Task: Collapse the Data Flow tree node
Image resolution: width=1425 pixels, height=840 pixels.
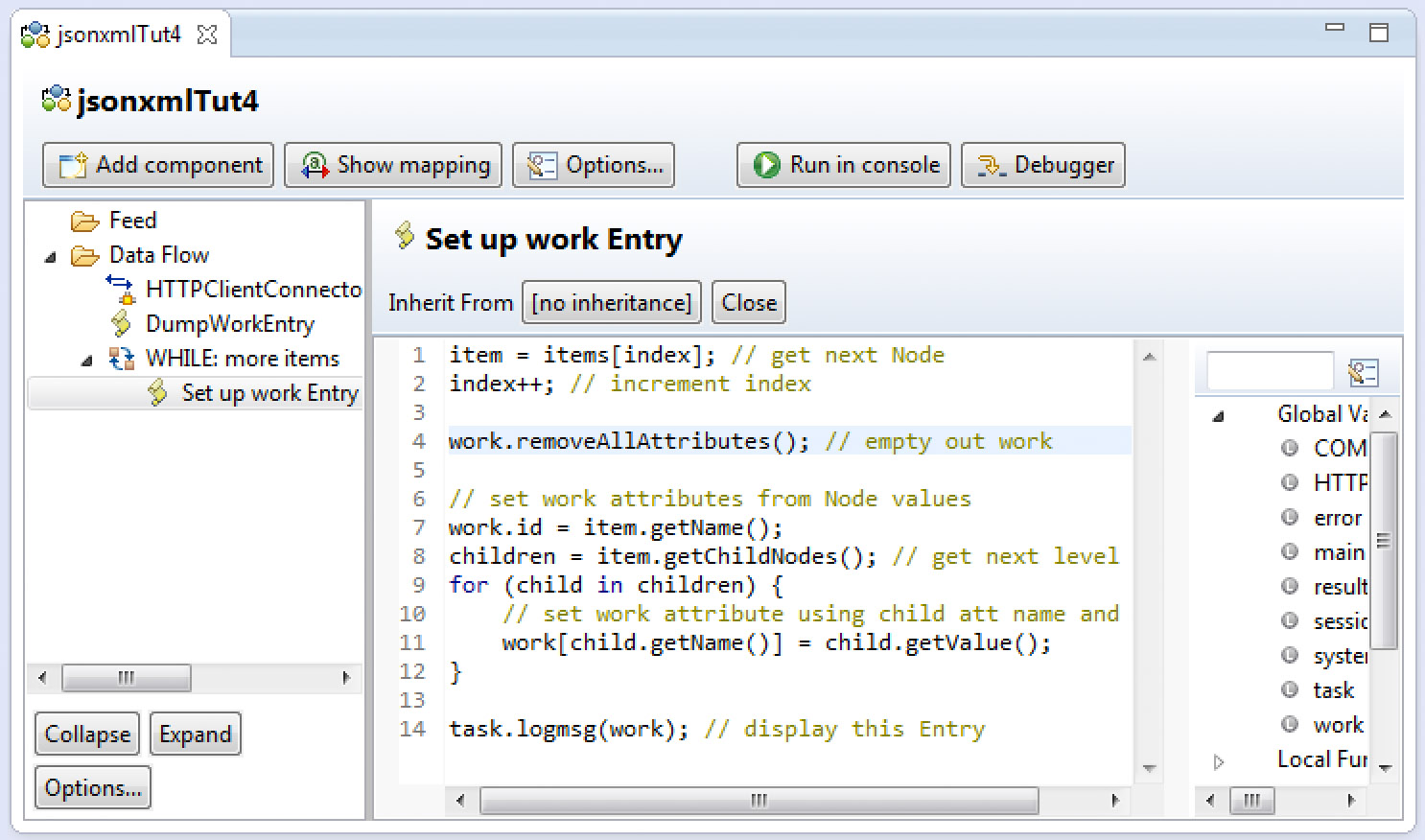Action: click(49, 255)
